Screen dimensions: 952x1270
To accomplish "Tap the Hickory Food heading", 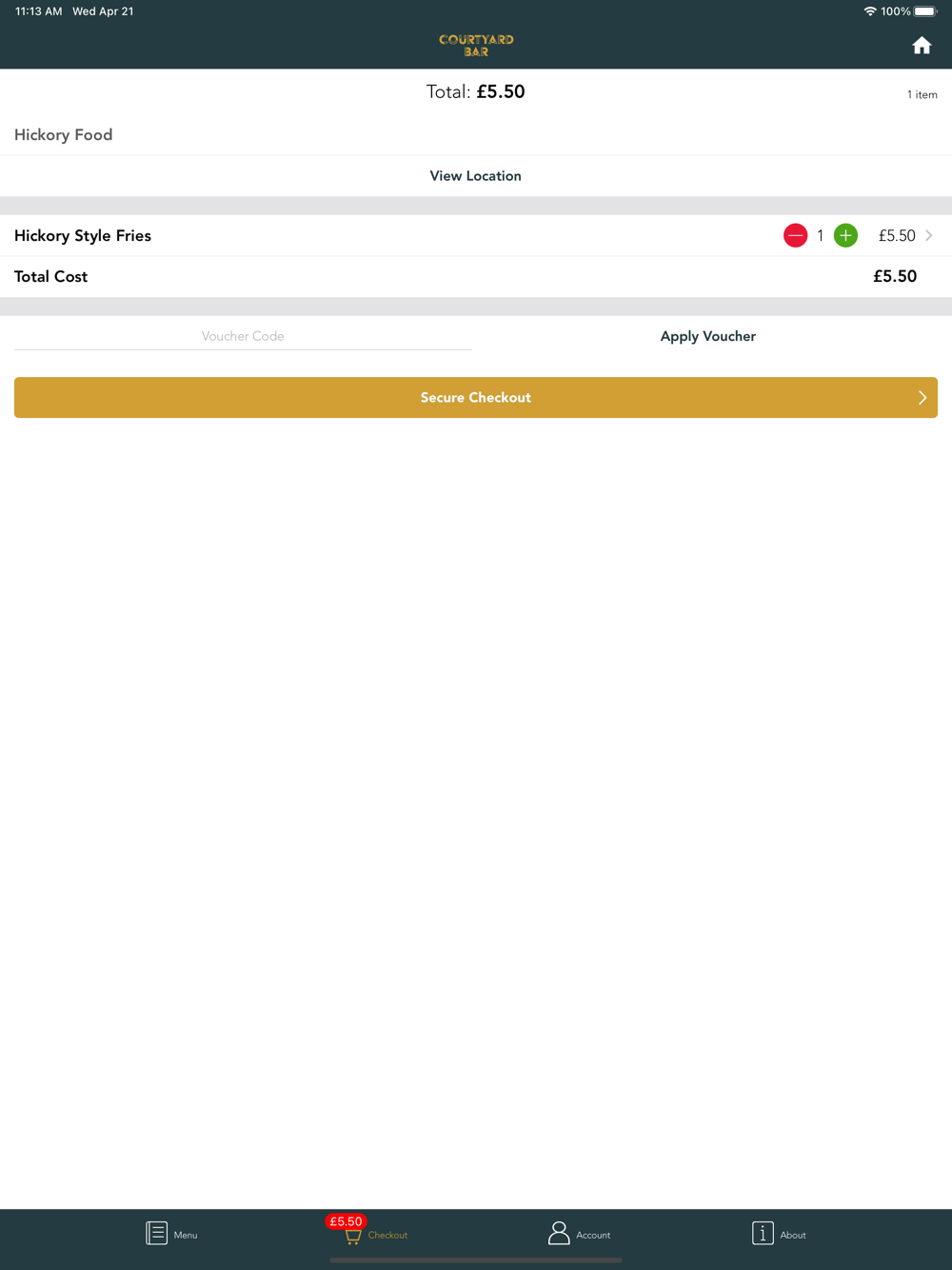I will pos(63,135).
